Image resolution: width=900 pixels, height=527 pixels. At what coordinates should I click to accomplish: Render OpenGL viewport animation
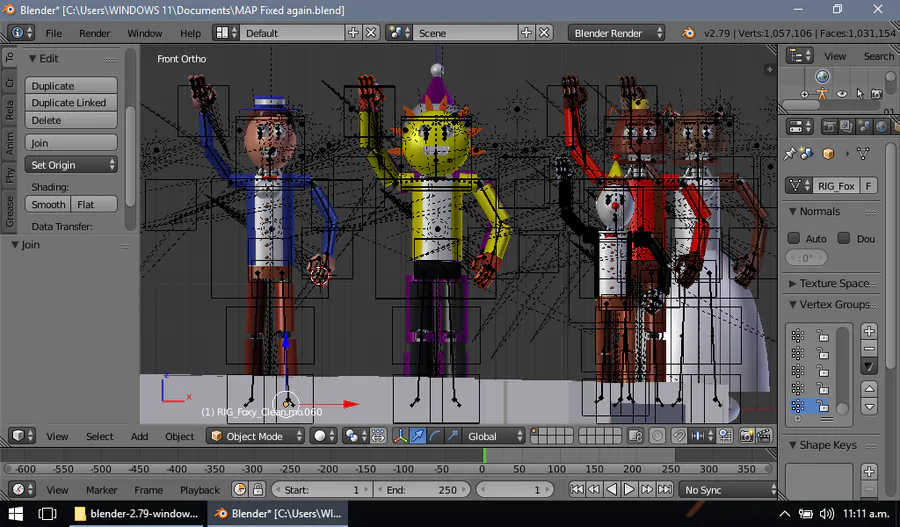point(764,436)
